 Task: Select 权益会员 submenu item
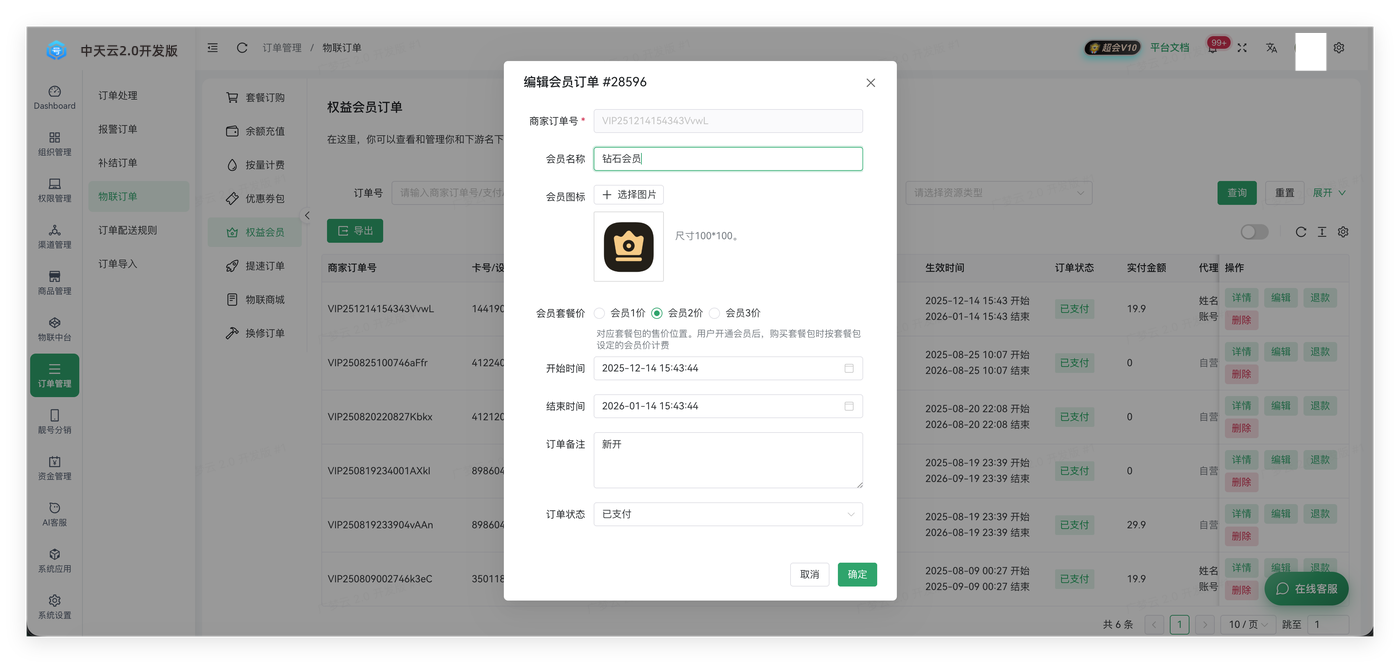256,232
